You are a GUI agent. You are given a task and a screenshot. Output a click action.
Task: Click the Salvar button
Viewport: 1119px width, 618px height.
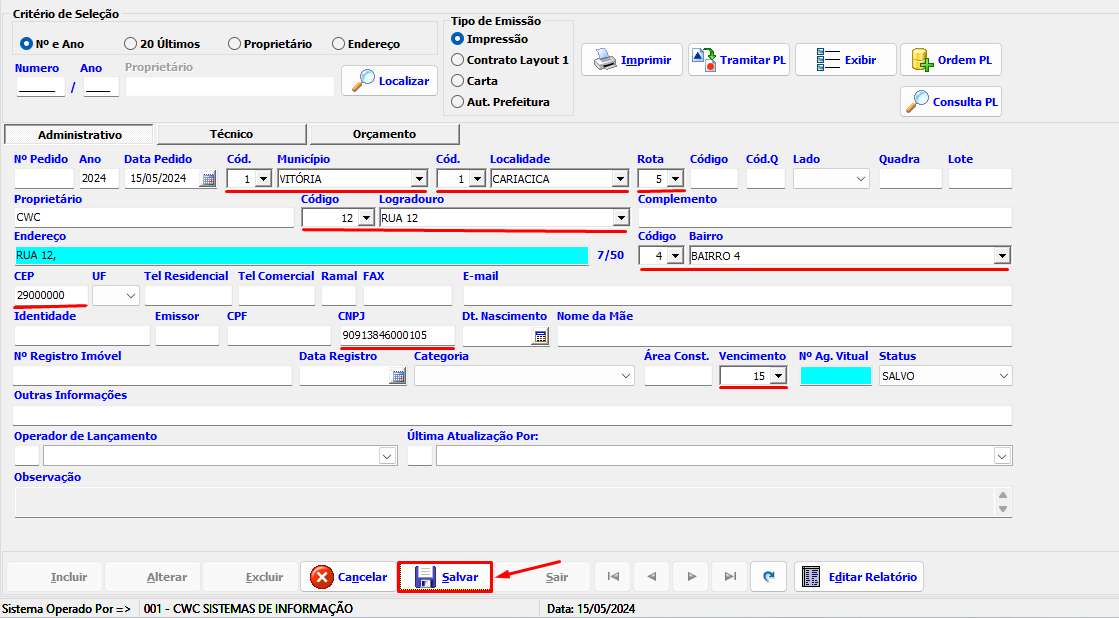445,577
